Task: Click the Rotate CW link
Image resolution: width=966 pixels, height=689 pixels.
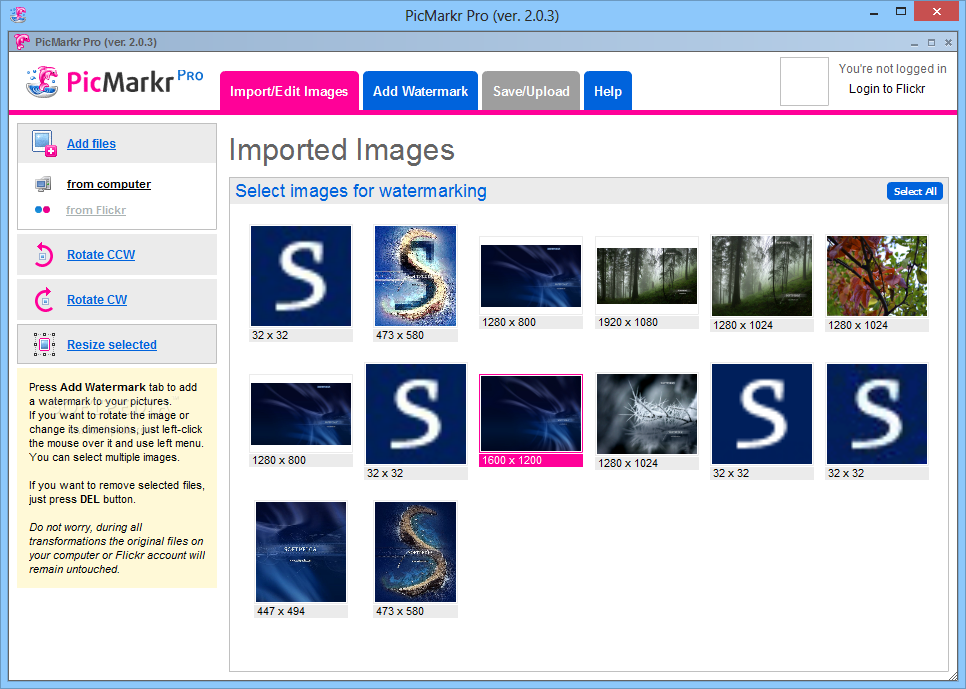Action: [97, 300]
